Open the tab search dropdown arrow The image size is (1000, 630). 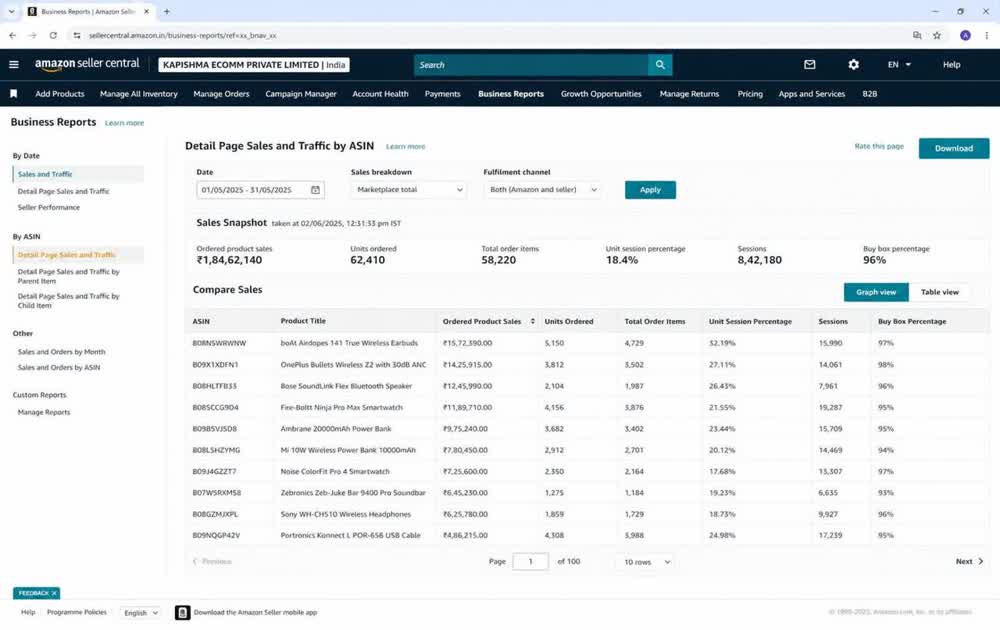click(11, 11)
